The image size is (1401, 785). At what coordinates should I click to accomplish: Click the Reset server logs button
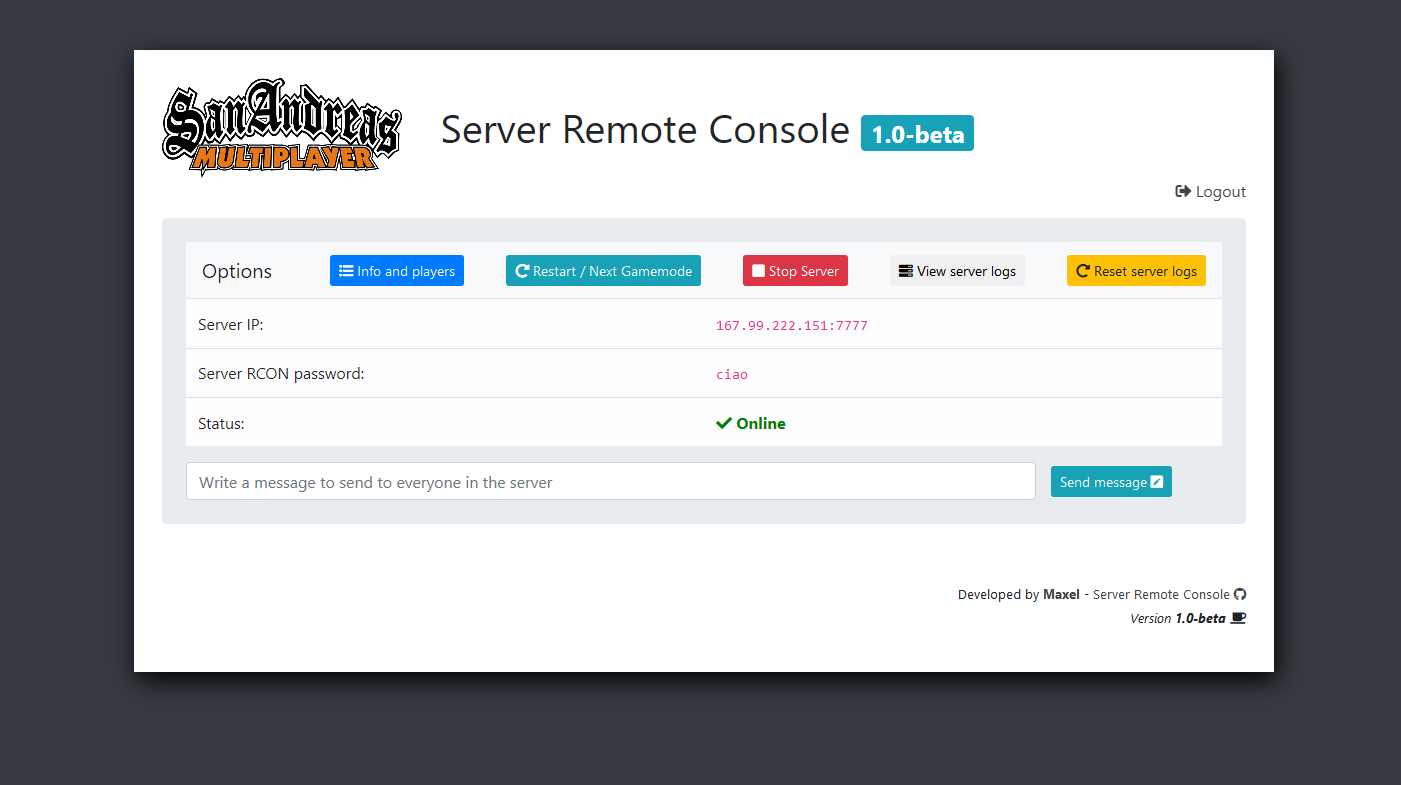(x=1136, y=271)
